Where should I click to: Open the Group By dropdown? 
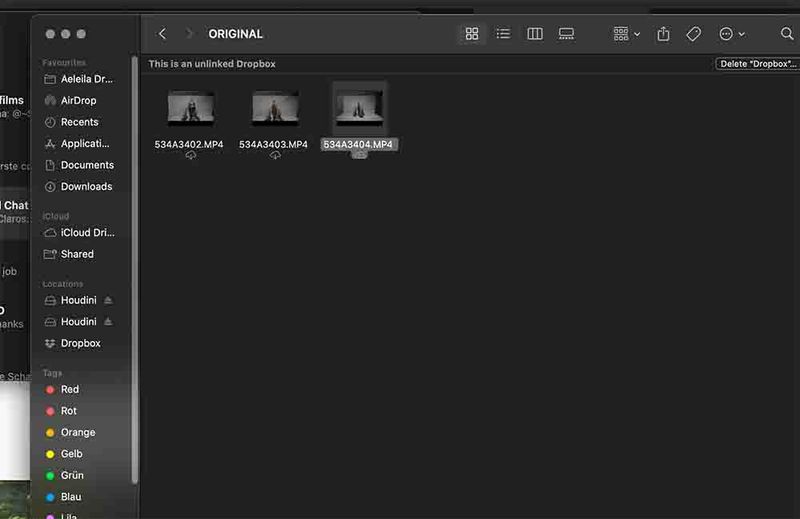tap(627, 34)
